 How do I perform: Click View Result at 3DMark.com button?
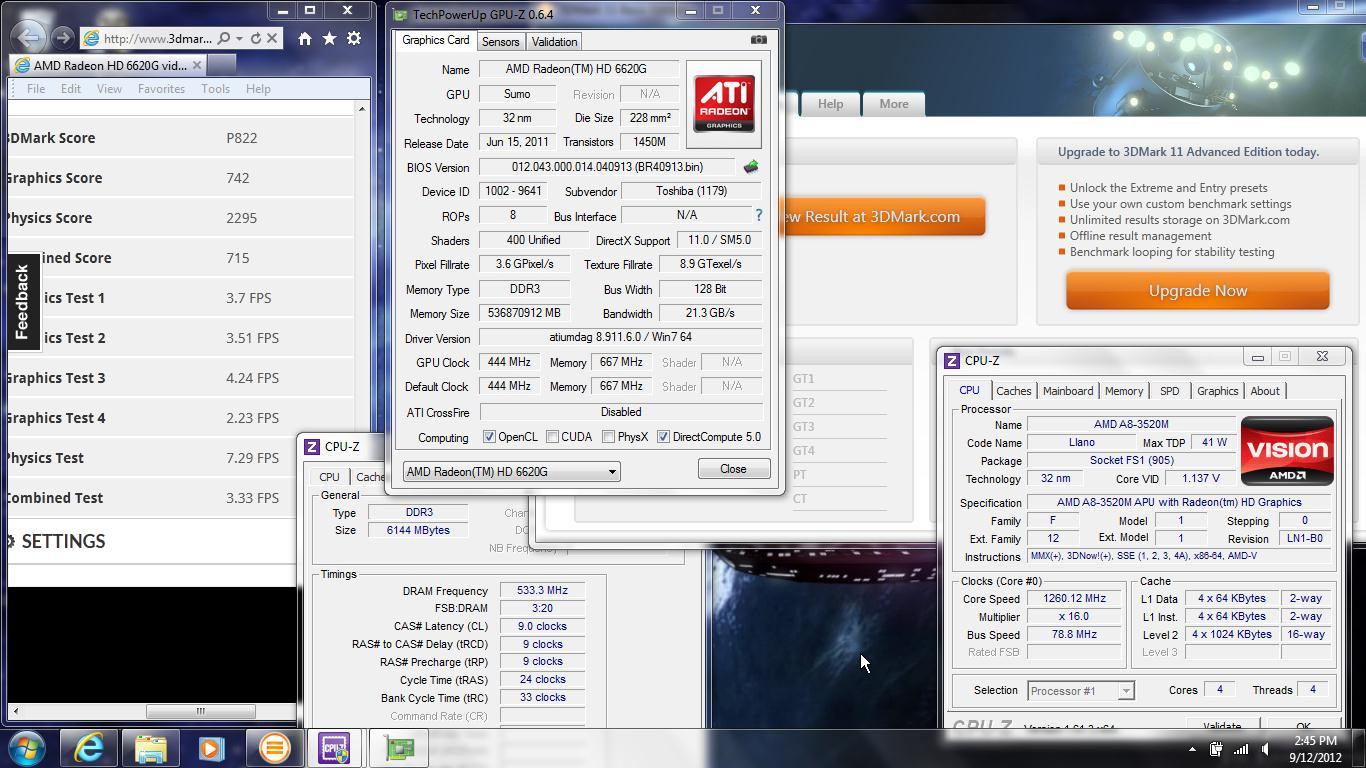point(884,216)
